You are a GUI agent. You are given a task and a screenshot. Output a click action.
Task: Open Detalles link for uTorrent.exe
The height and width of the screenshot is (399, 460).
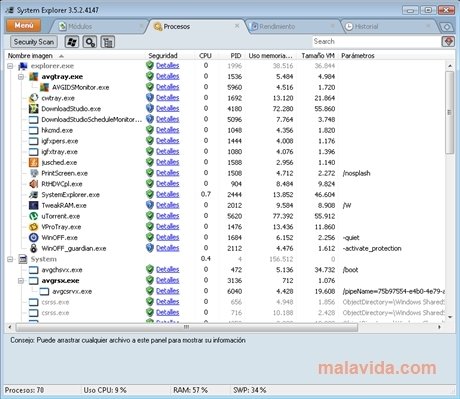pos(168,216)
